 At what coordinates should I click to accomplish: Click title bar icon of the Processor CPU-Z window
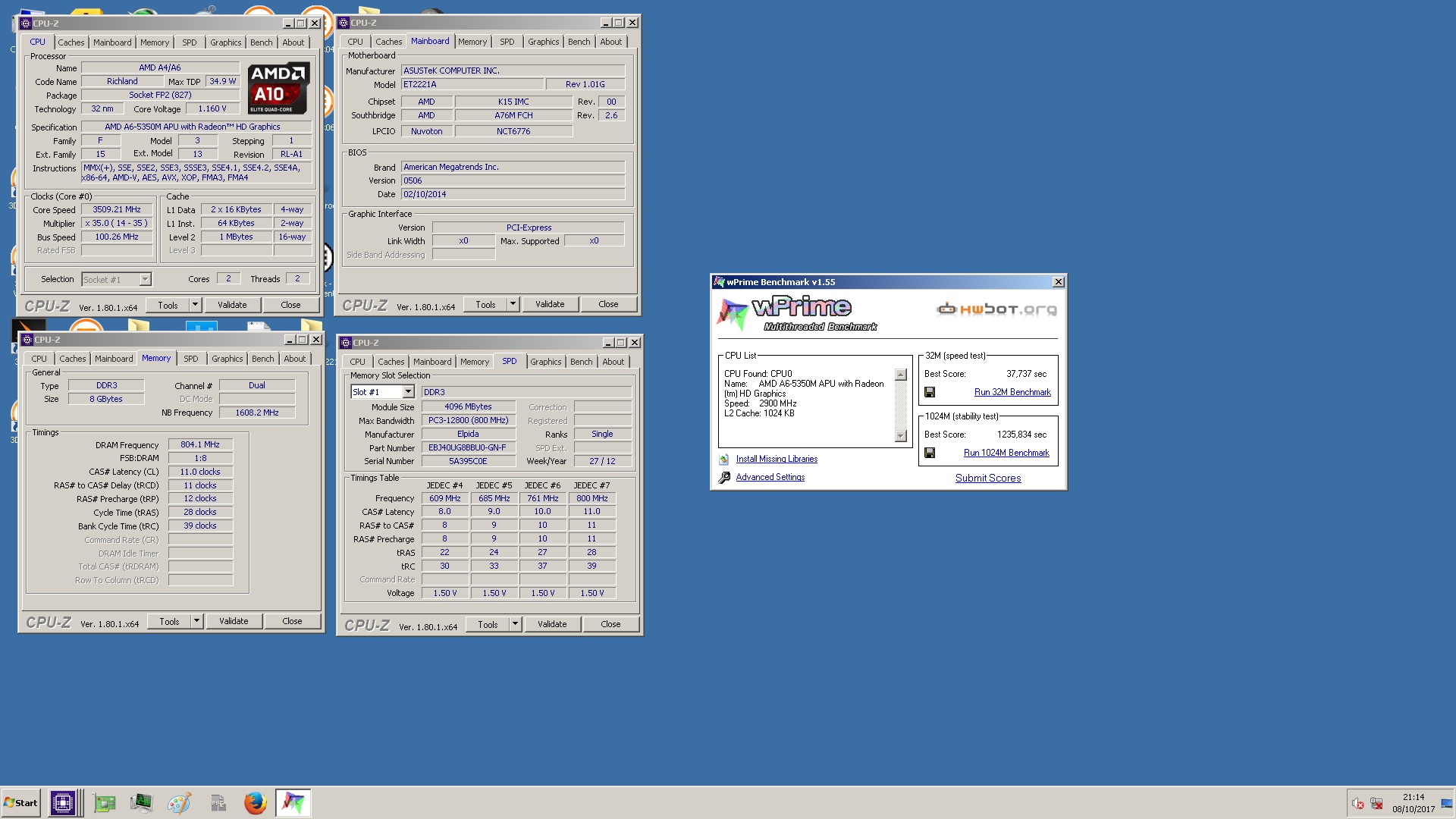click(26, 24)
